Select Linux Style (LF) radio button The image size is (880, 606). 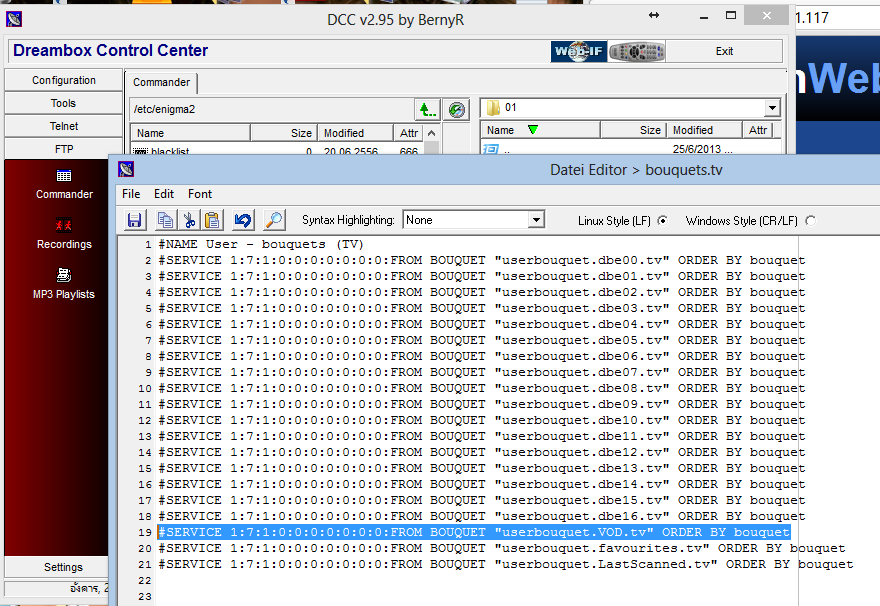point(662,221)
